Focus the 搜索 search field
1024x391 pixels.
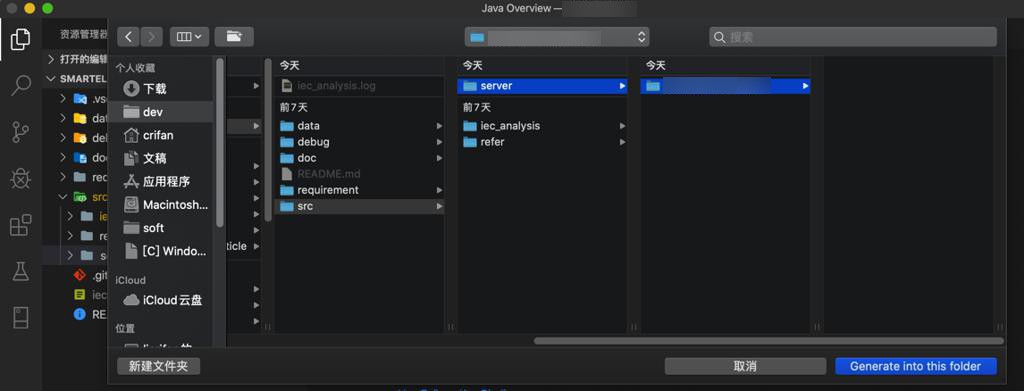tap(853, 37)
